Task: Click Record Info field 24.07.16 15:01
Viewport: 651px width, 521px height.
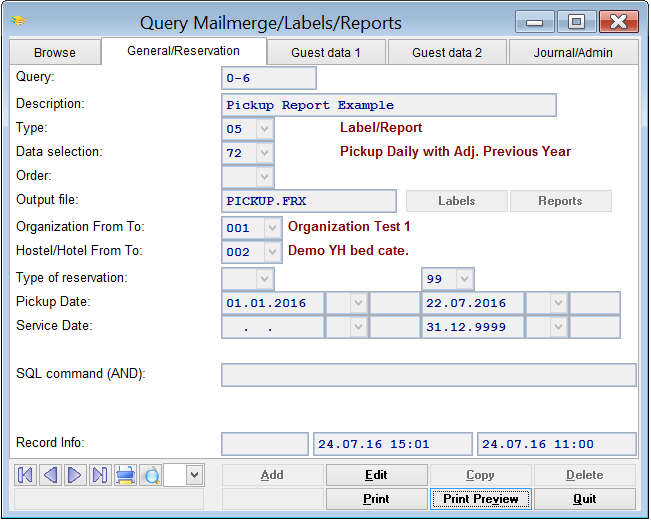Action: click(x=393, y=444)
